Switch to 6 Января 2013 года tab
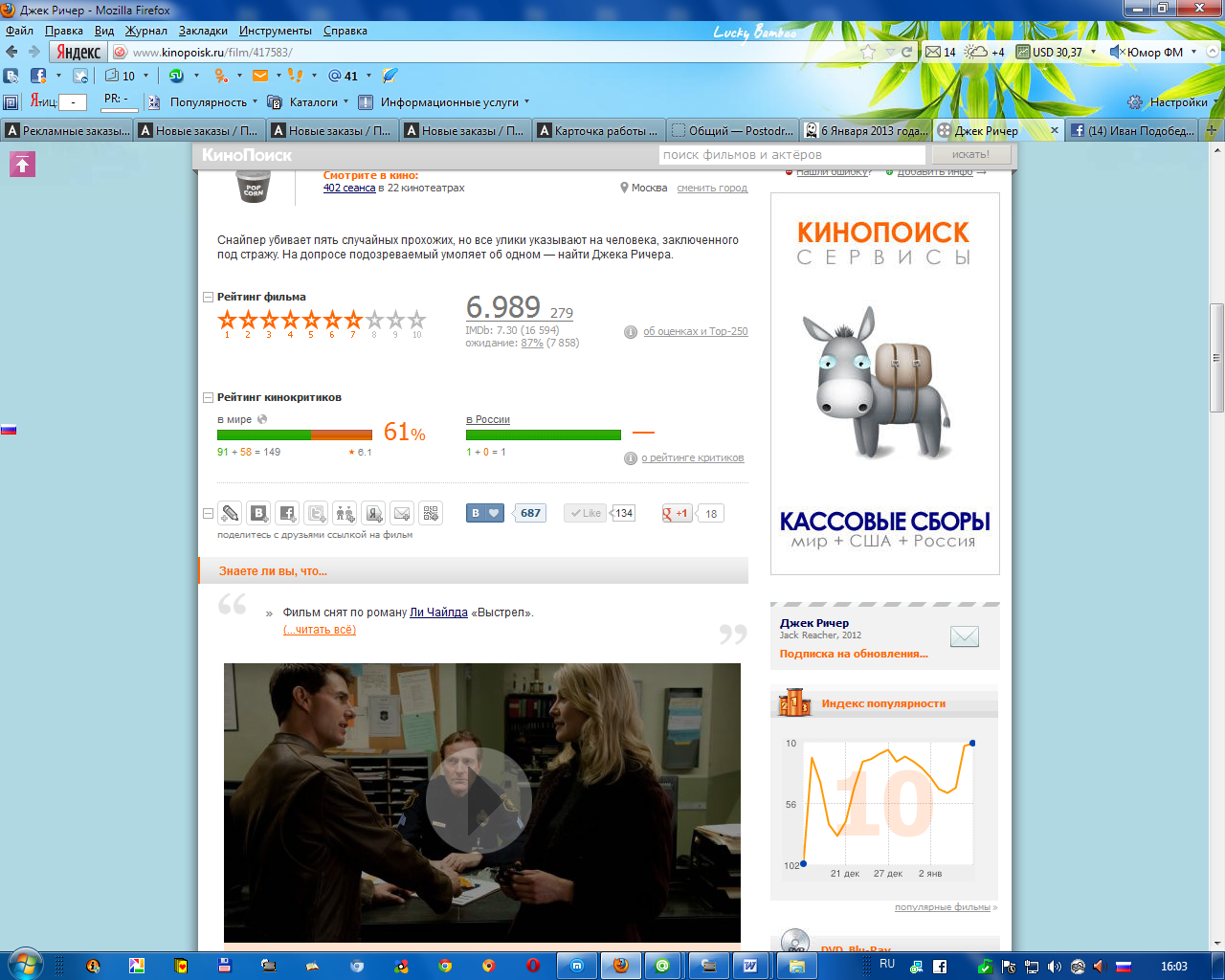This screenshot has height=980, width=1225. click(x=866, y=130)
